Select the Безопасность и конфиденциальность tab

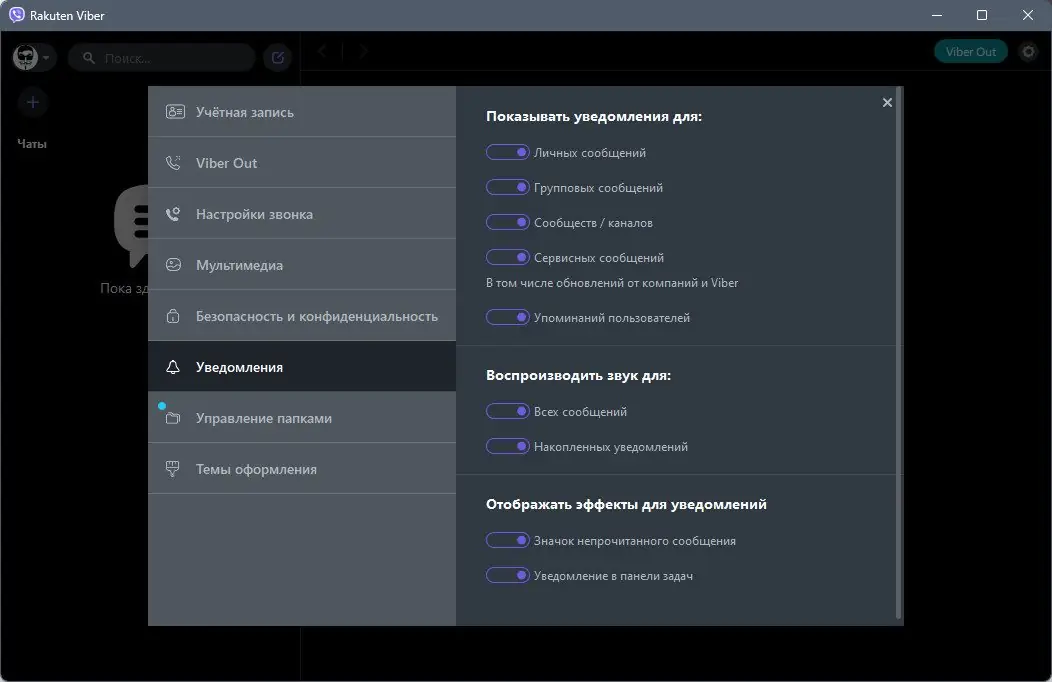click(x=301, y=316)
